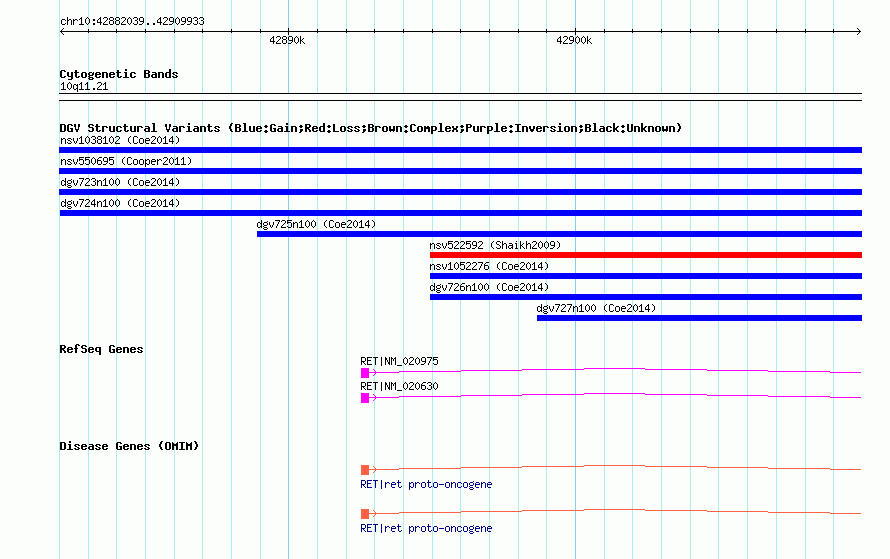This screenshot has height=559, width=890.
Task: Select the nsv550695 (Cooper2011) gain bar
Action: point(460,171)
